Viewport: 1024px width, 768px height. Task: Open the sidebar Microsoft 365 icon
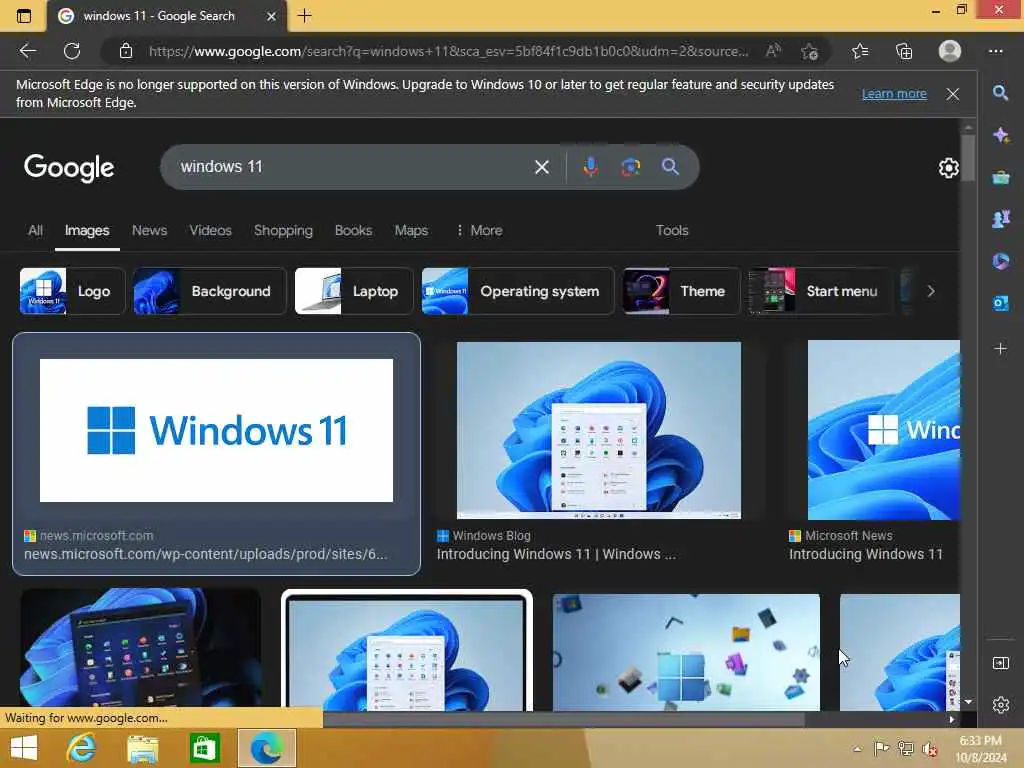tap(1000, 261)
